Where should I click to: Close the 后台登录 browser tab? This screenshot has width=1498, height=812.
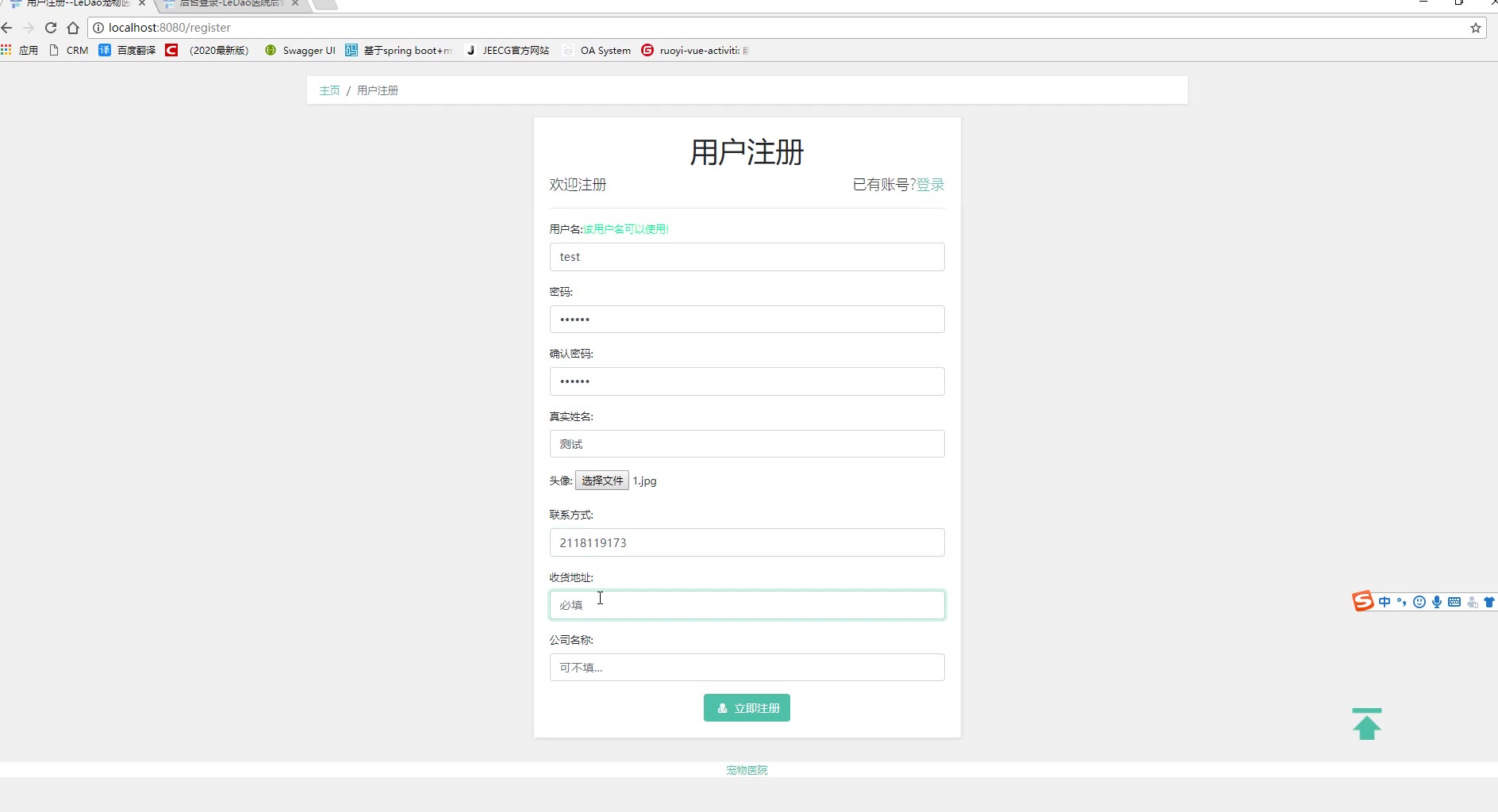[x=295, y=3]
